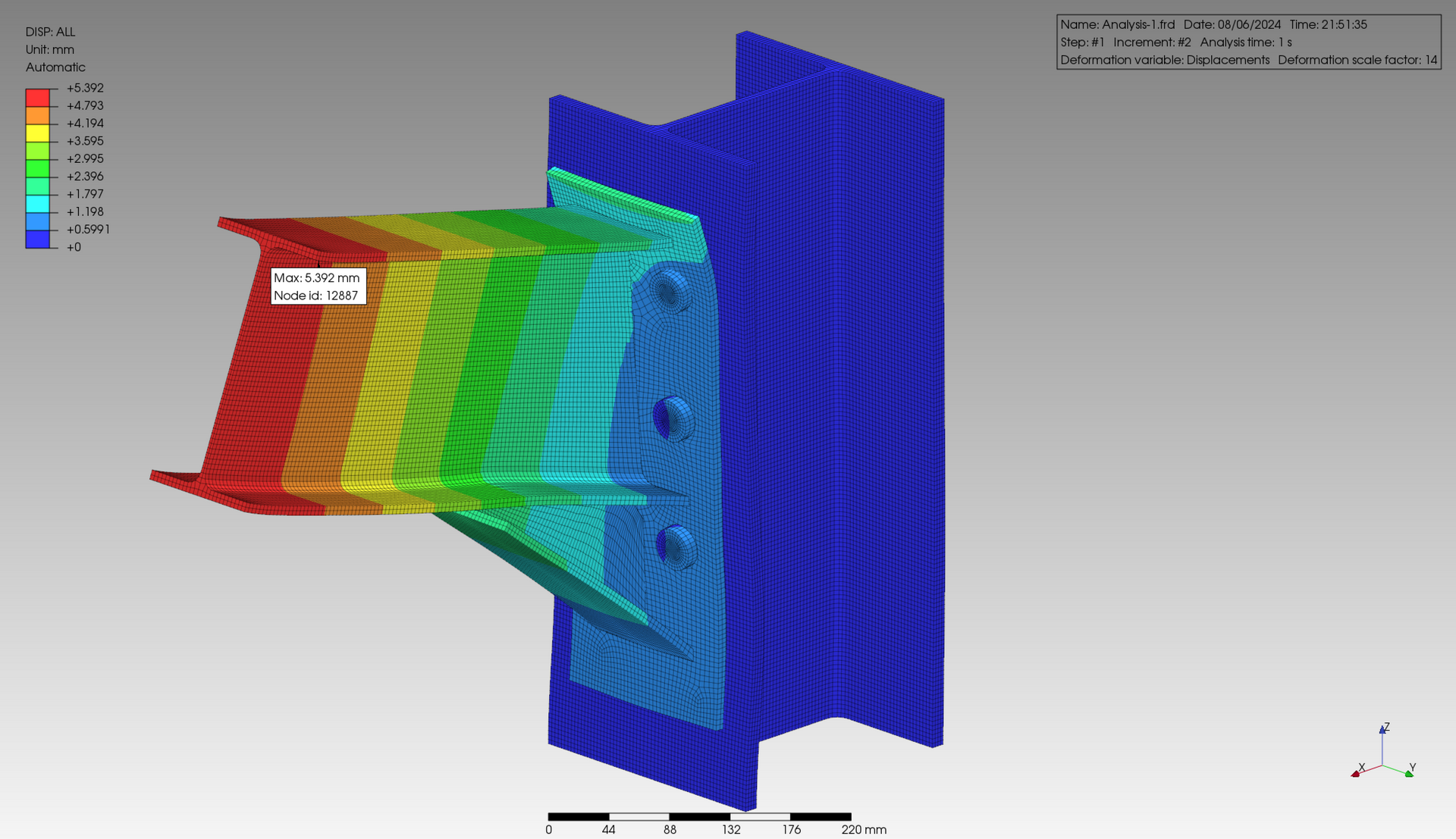This screenshot has width=1456, height=839.
Task: Click the X axis arrow of the triad
Action: point(1356,773)
